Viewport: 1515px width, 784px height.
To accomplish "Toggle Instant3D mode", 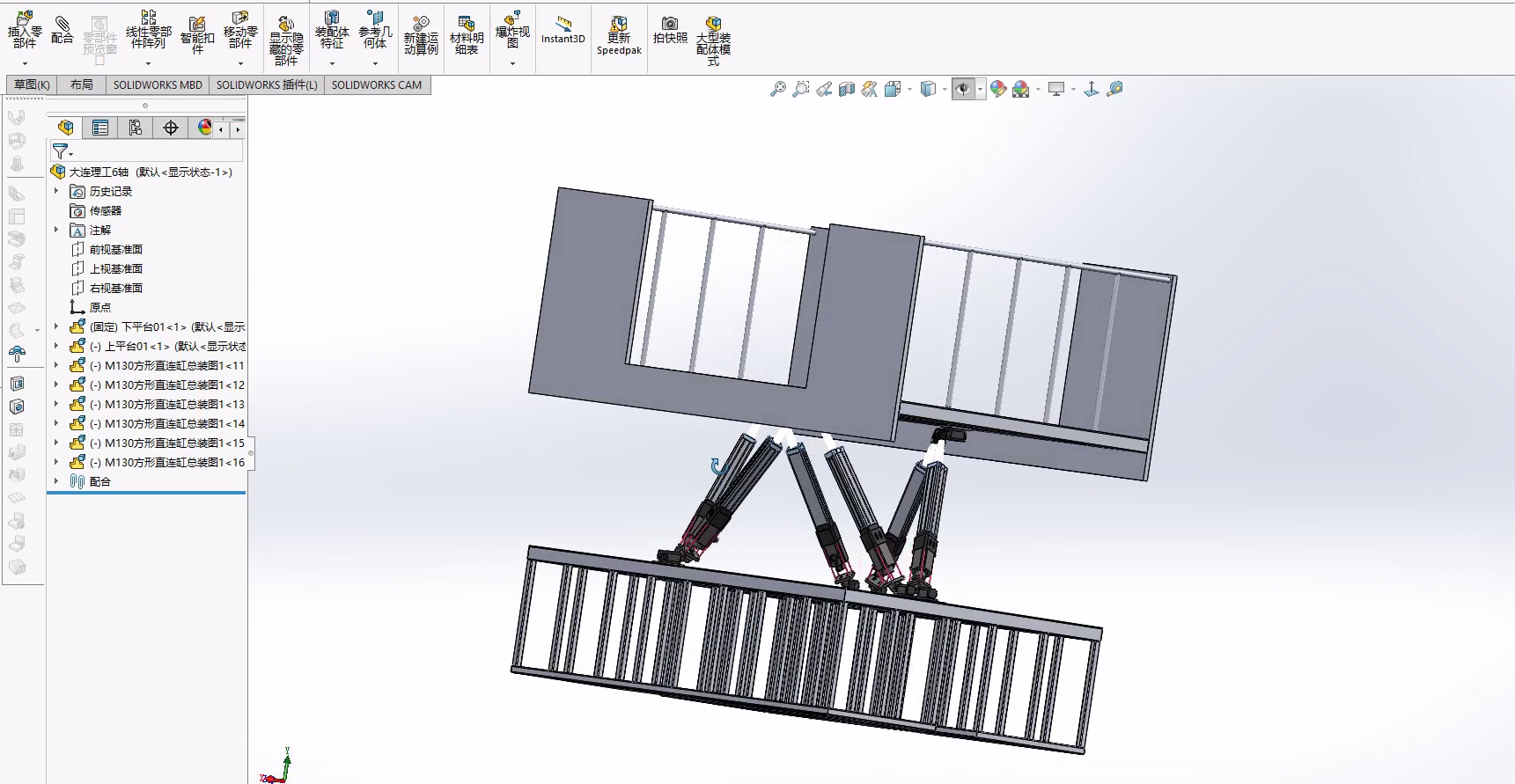I will [x=563, y=29].
